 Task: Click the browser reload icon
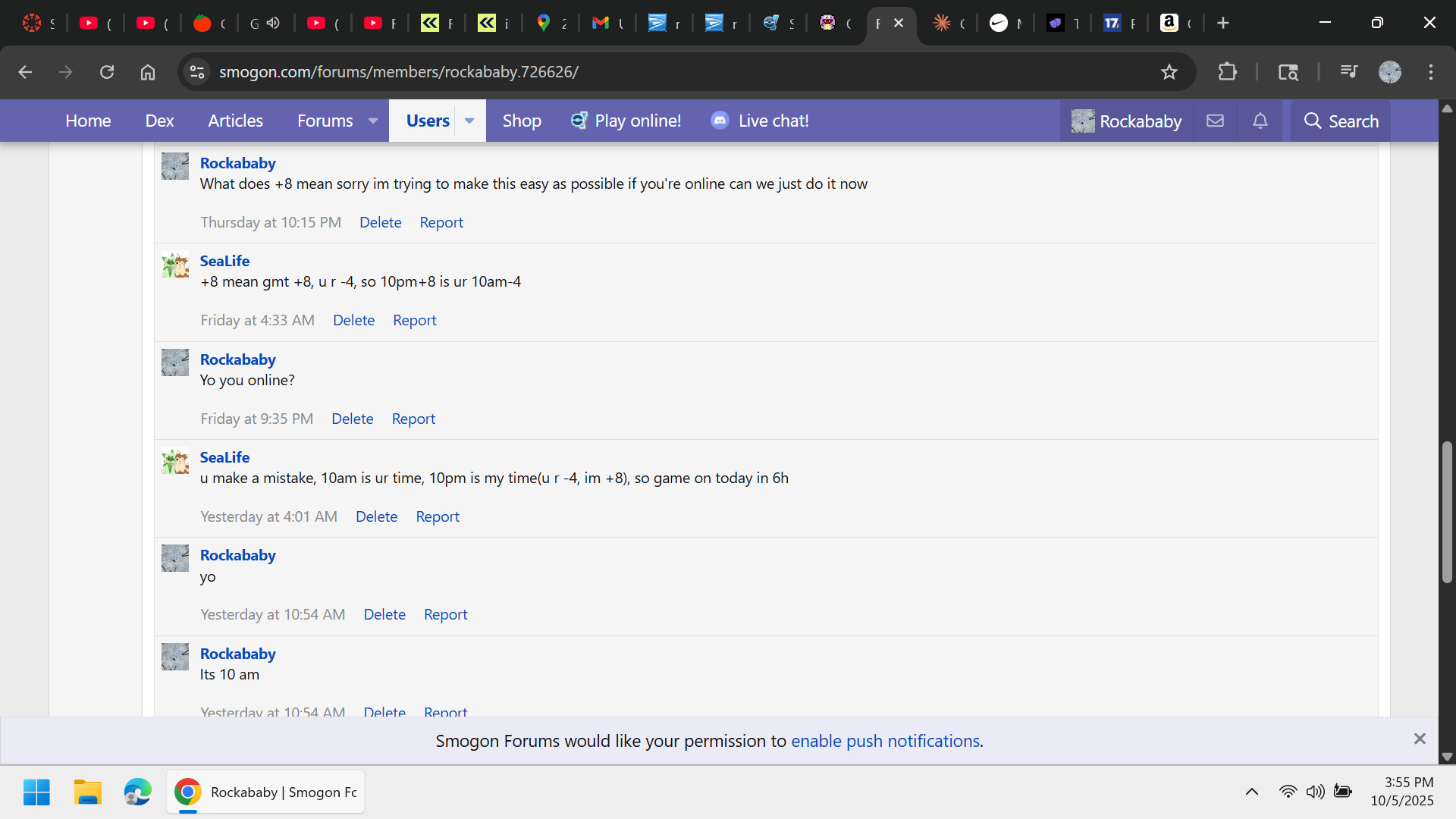coord(107,72)
